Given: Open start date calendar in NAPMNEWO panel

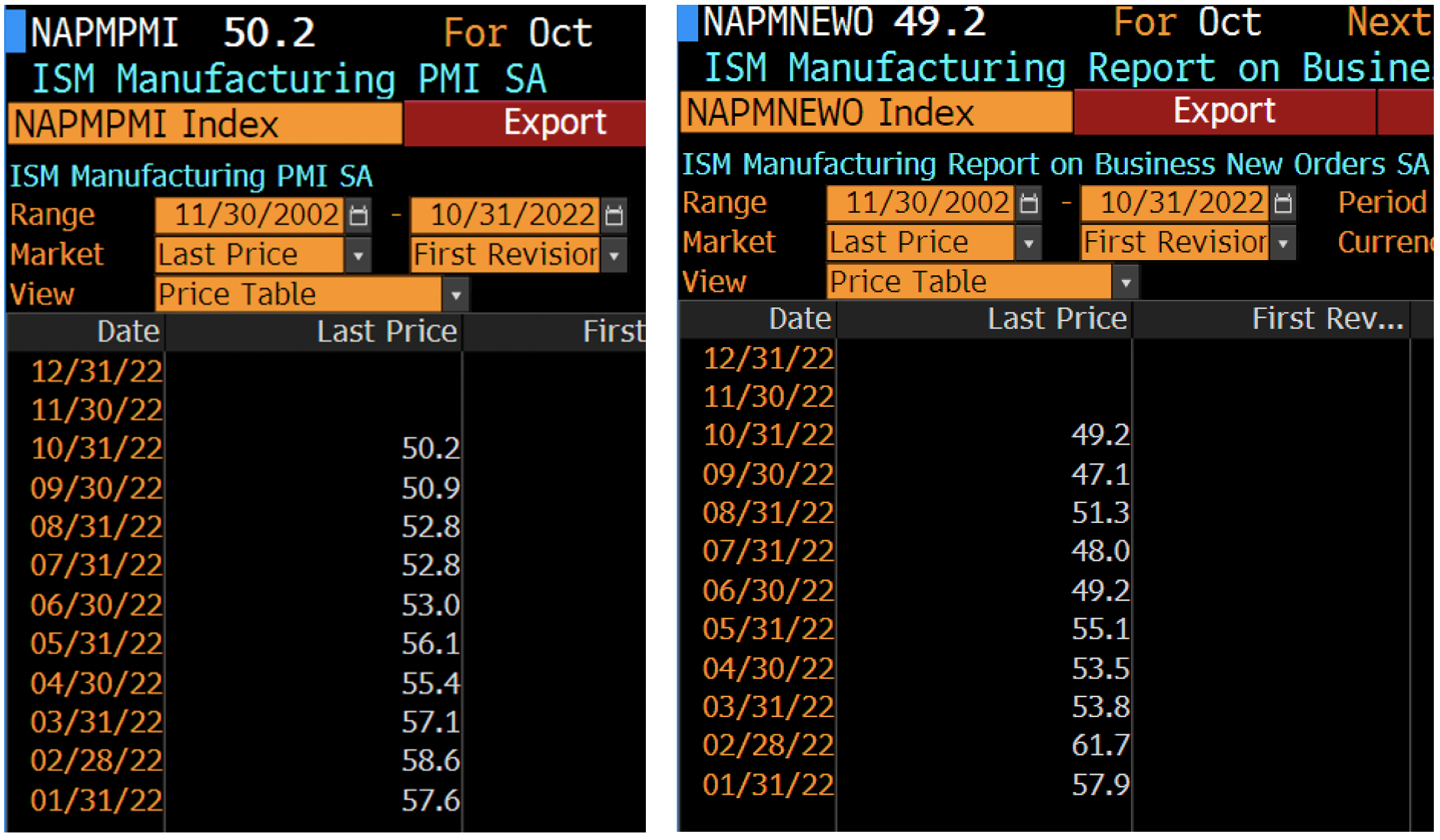Looking at the screenshot, I should click(x=1029, y=203).
